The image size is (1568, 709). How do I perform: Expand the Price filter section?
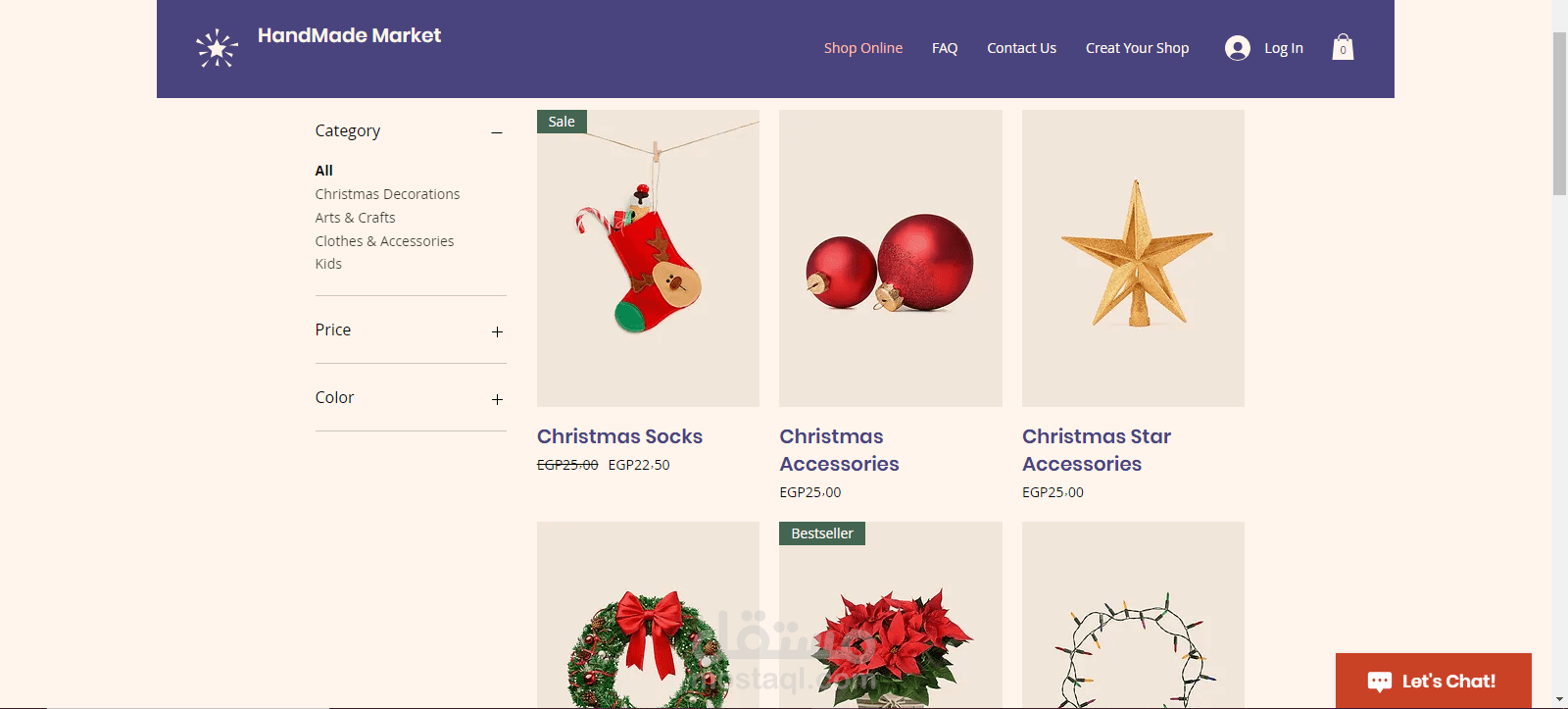click(x=497, y=331)
